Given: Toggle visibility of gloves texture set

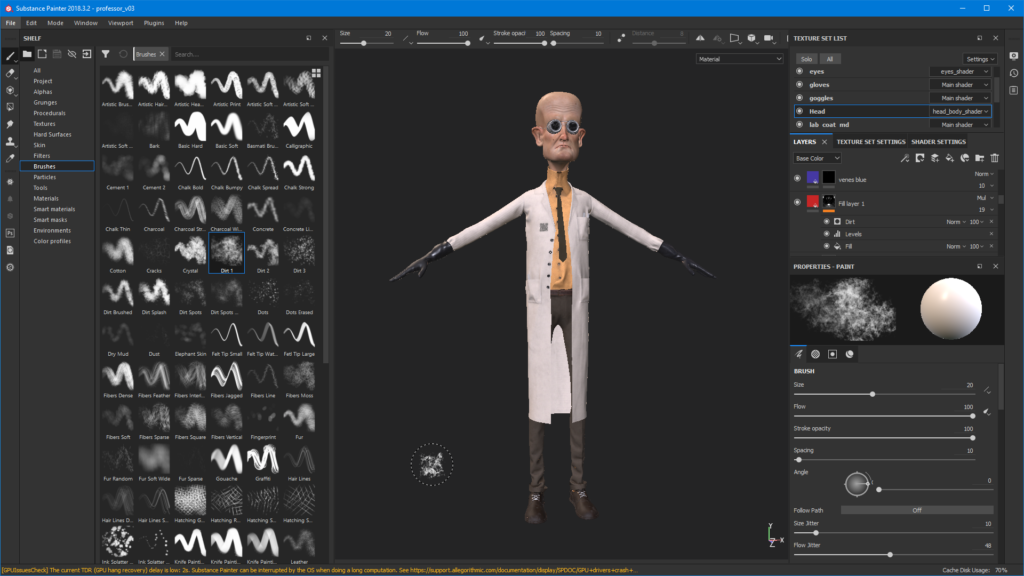Looking at the screenshot, I should [x=799, y=85].
